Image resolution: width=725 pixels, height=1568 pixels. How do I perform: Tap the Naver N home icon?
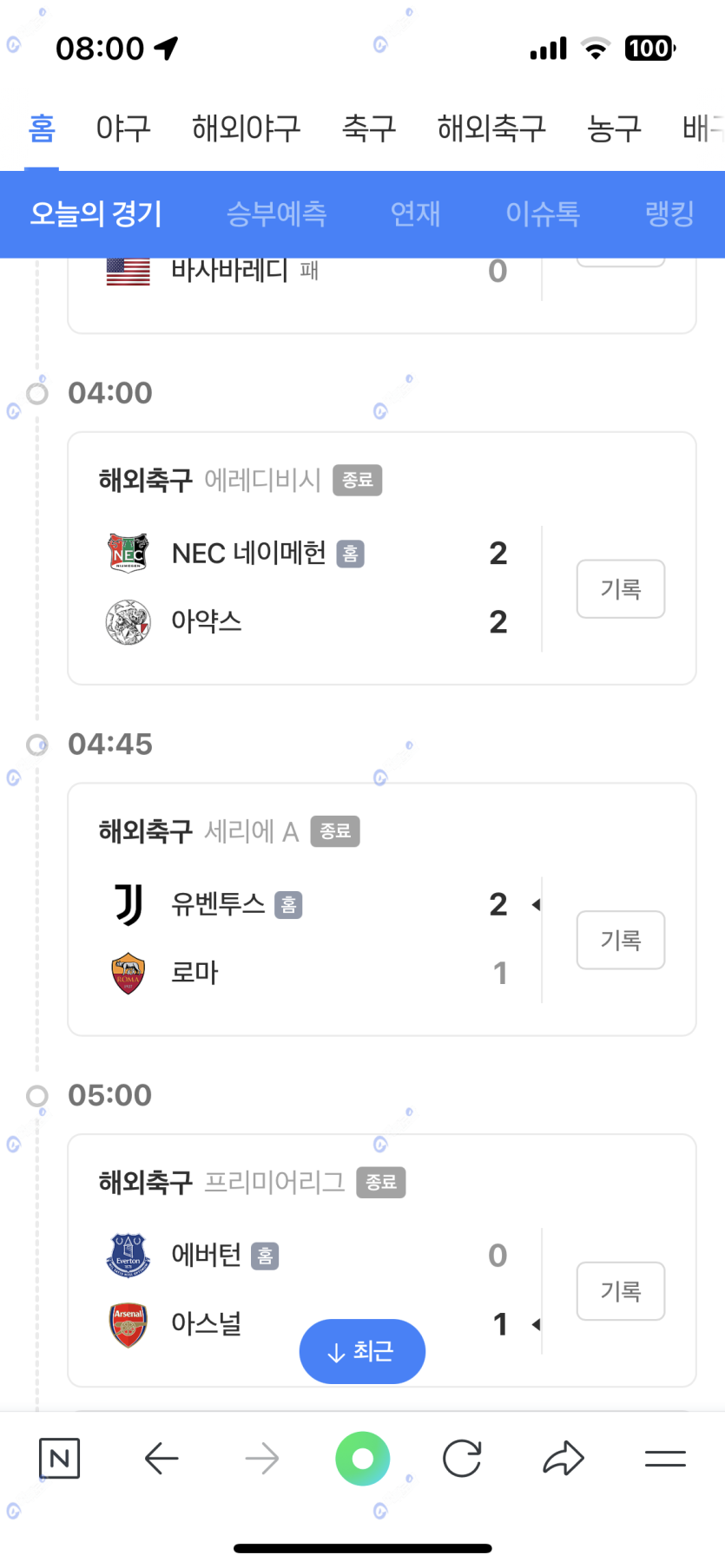point(59,1459)
